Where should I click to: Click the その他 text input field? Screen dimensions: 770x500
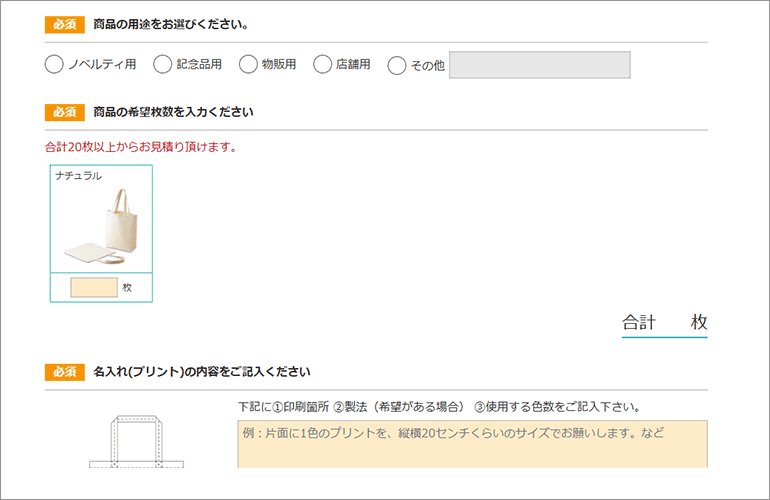click(x=540, y=65)
